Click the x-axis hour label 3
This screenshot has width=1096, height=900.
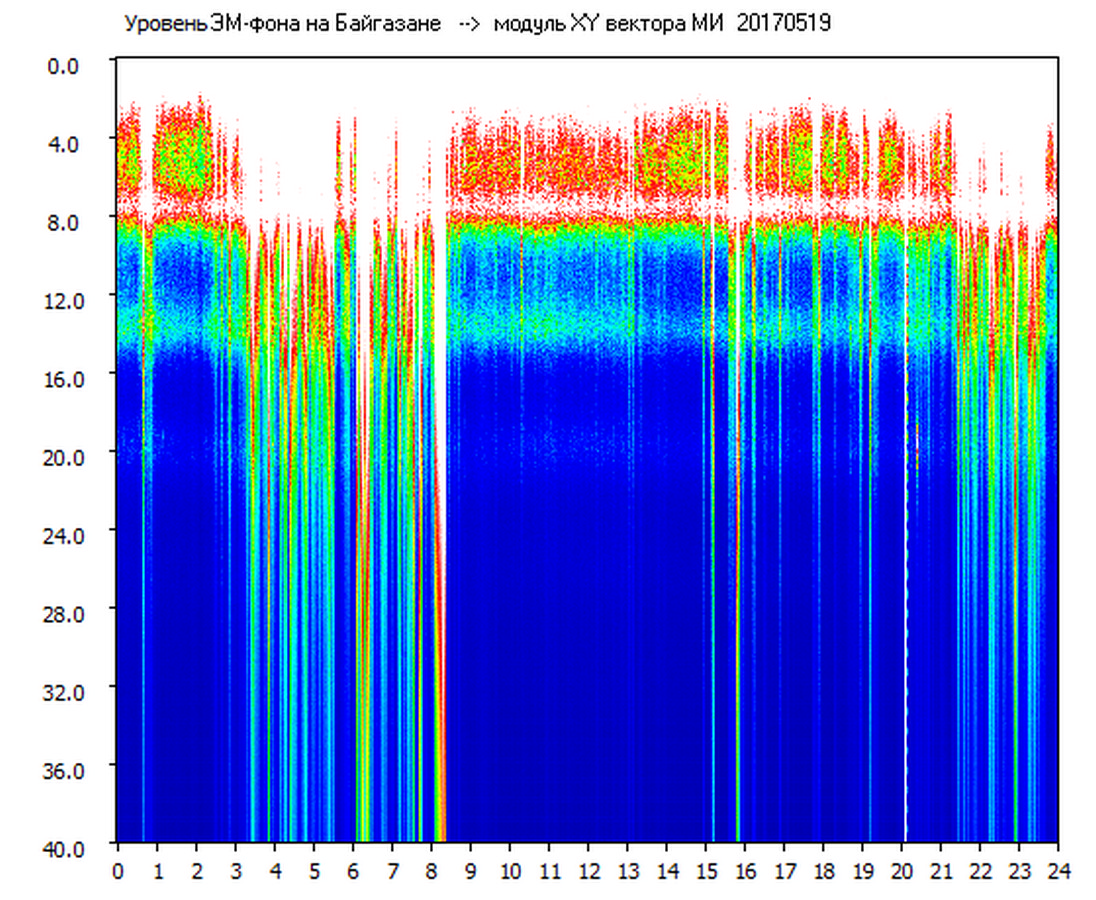pyautogui.click(x=235, y=870)
